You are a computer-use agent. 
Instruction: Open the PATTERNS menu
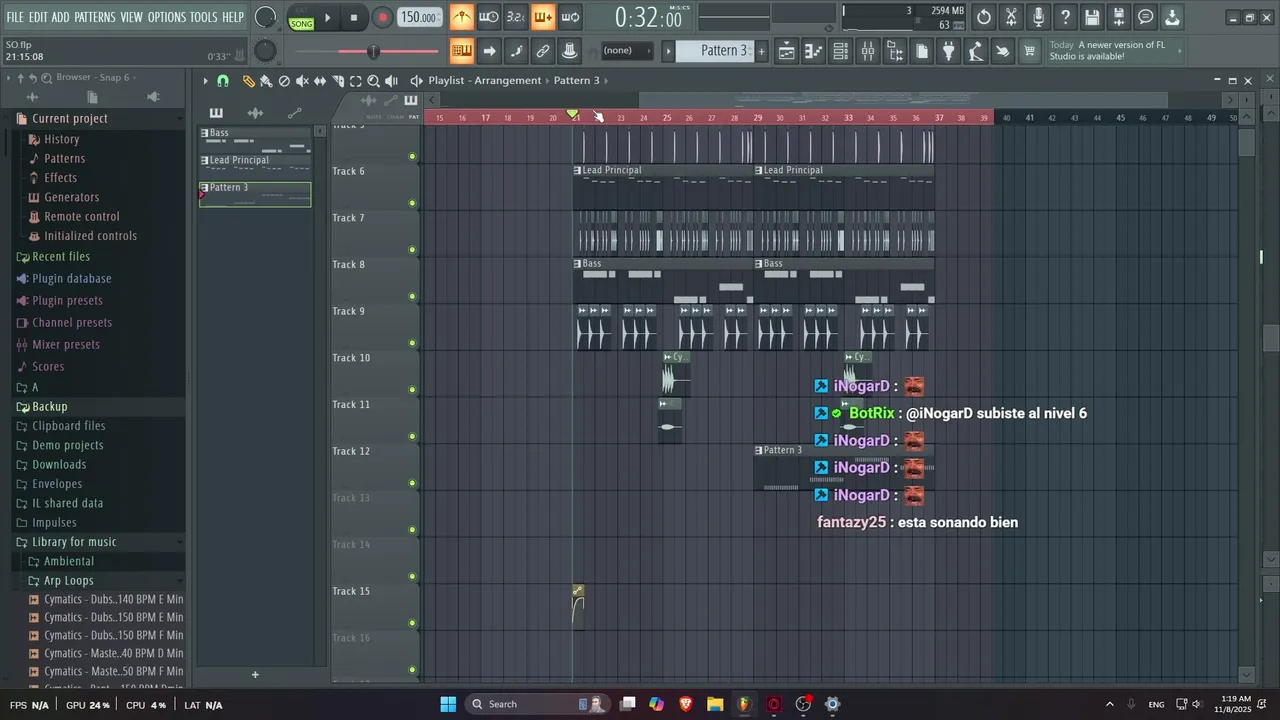(95, 17)
